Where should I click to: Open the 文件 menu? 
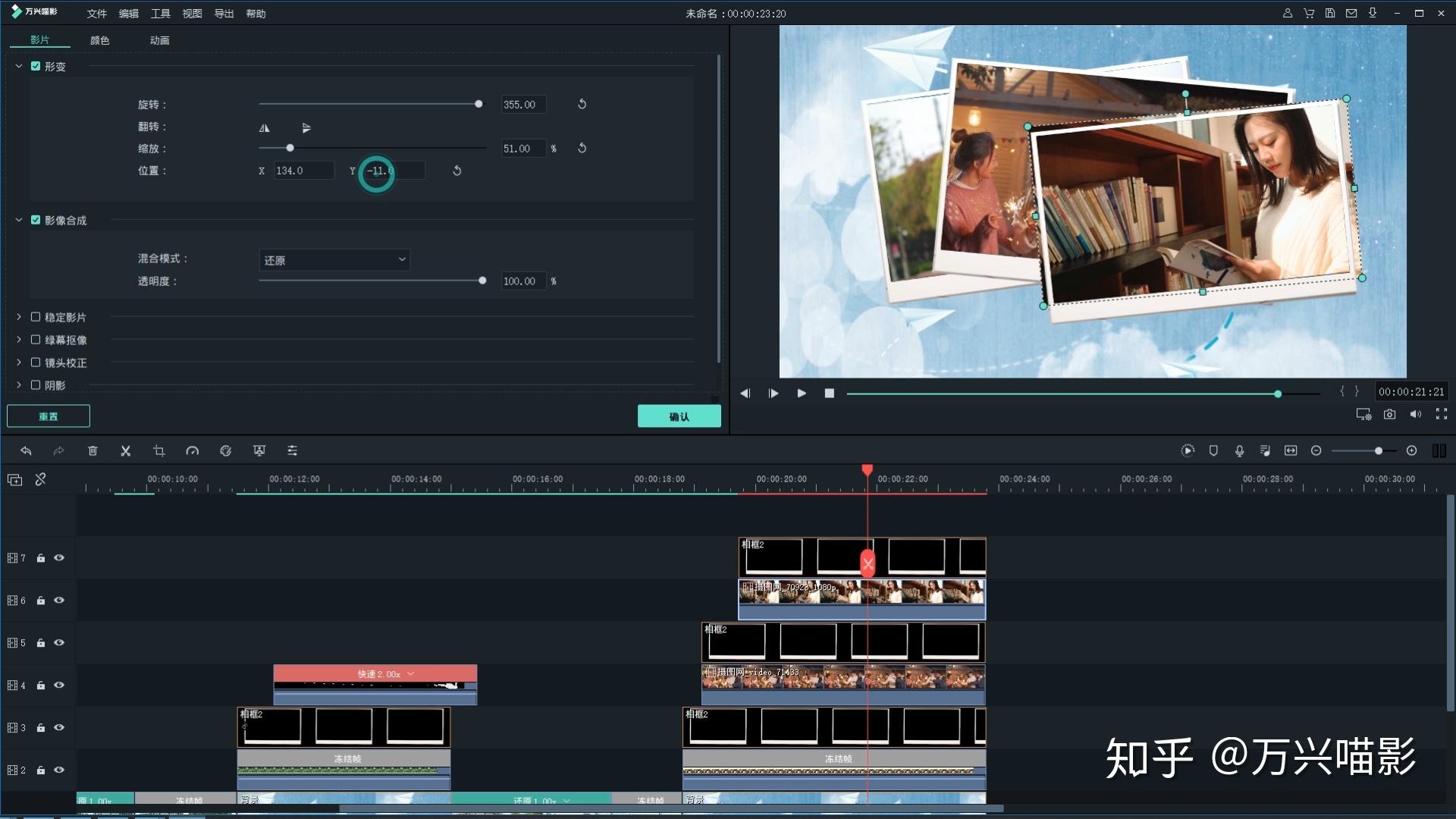tap(97, 14)
